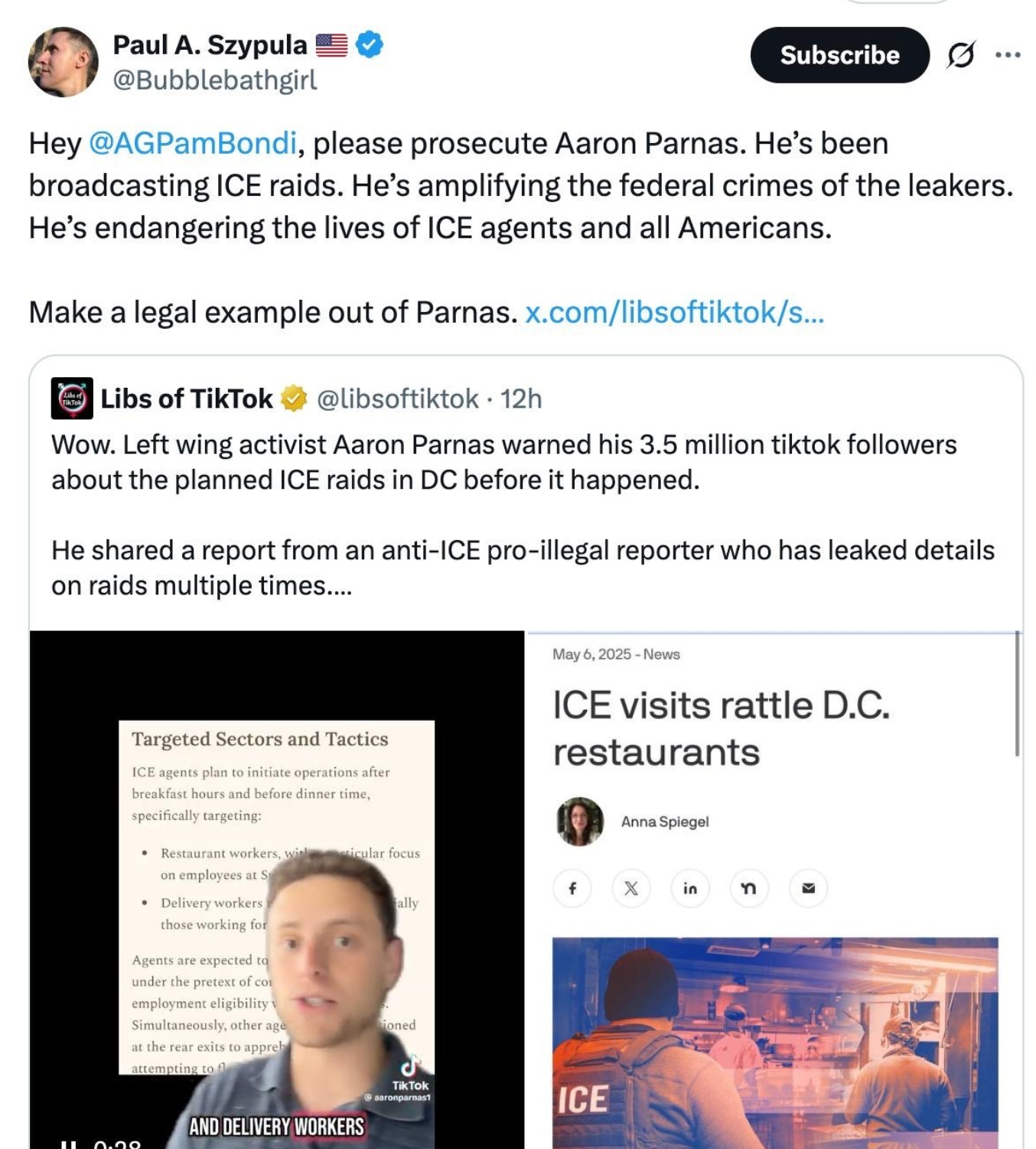
Task: Click the gold verified badge of Libs of TikTok
Action: 294,399
